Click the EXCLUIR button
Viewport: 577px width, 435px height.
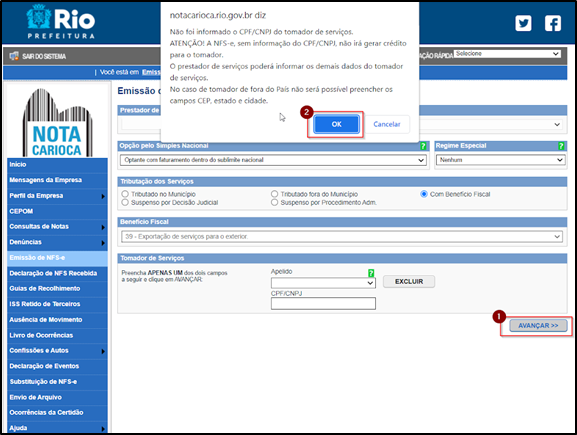click(409, 282)
